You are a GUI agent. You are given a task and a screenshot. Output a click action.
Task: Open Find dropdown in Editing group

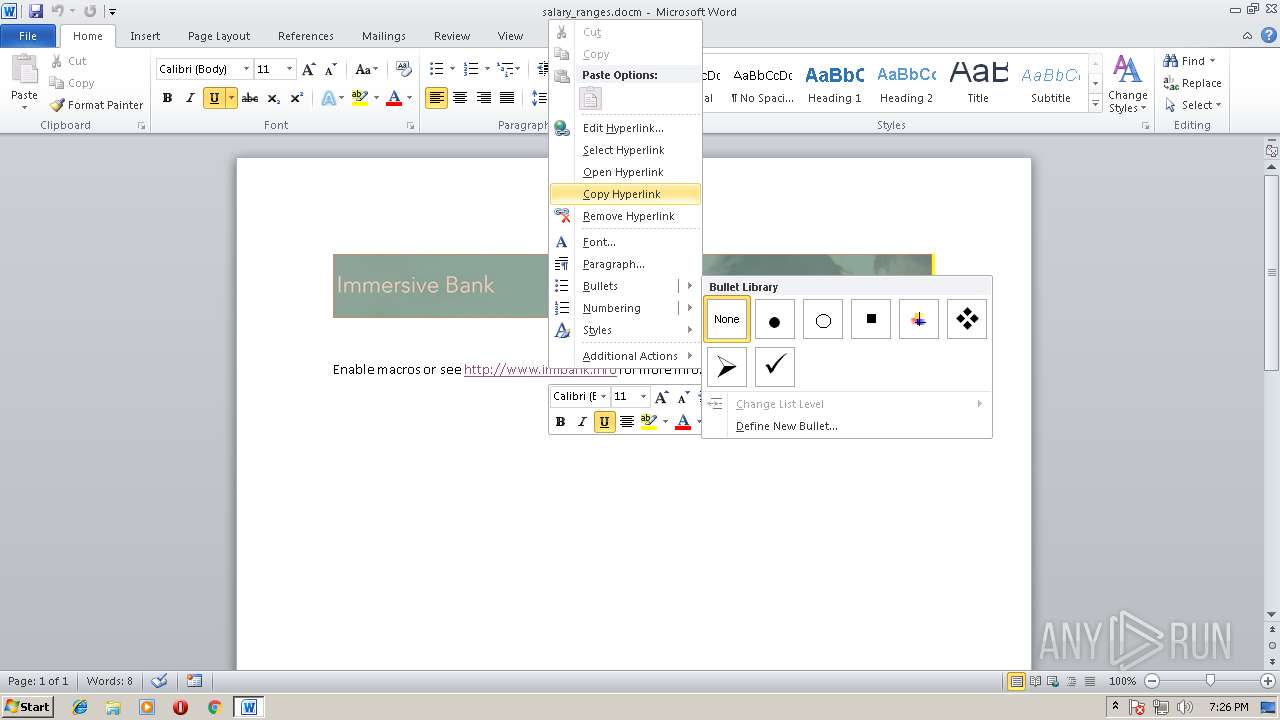(1190, 61)
